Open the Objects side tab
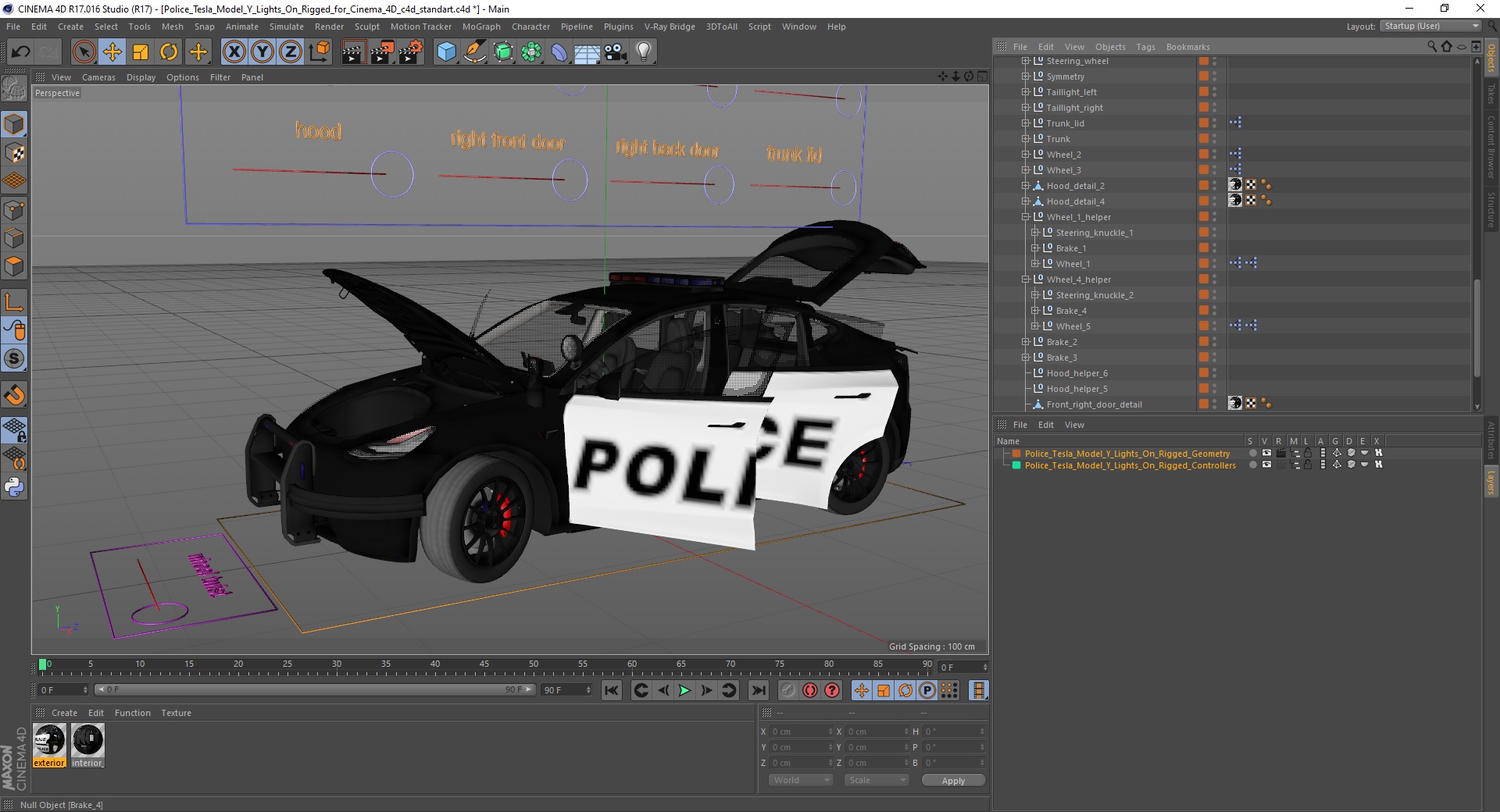The width and height of the screenshot is (1500, 812). [x=1491, y=58]
